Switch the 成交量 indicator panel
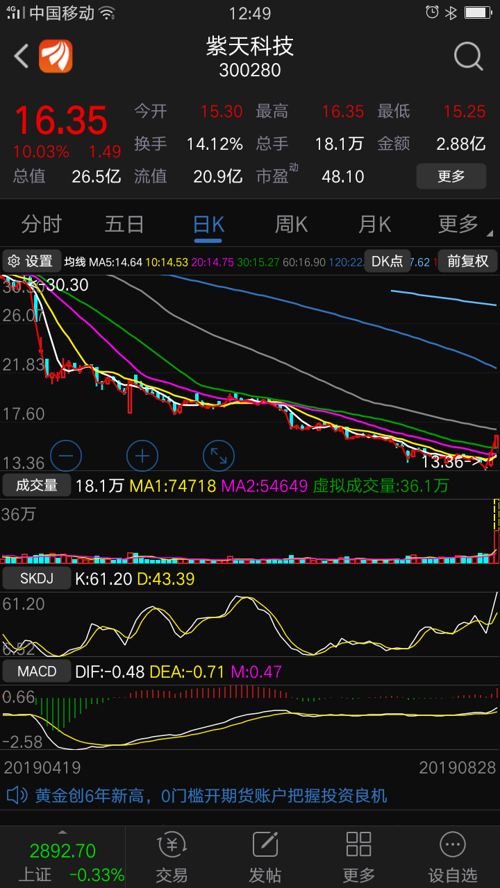The height and width of the screenshot is (888, 500). tap(37, 485)
